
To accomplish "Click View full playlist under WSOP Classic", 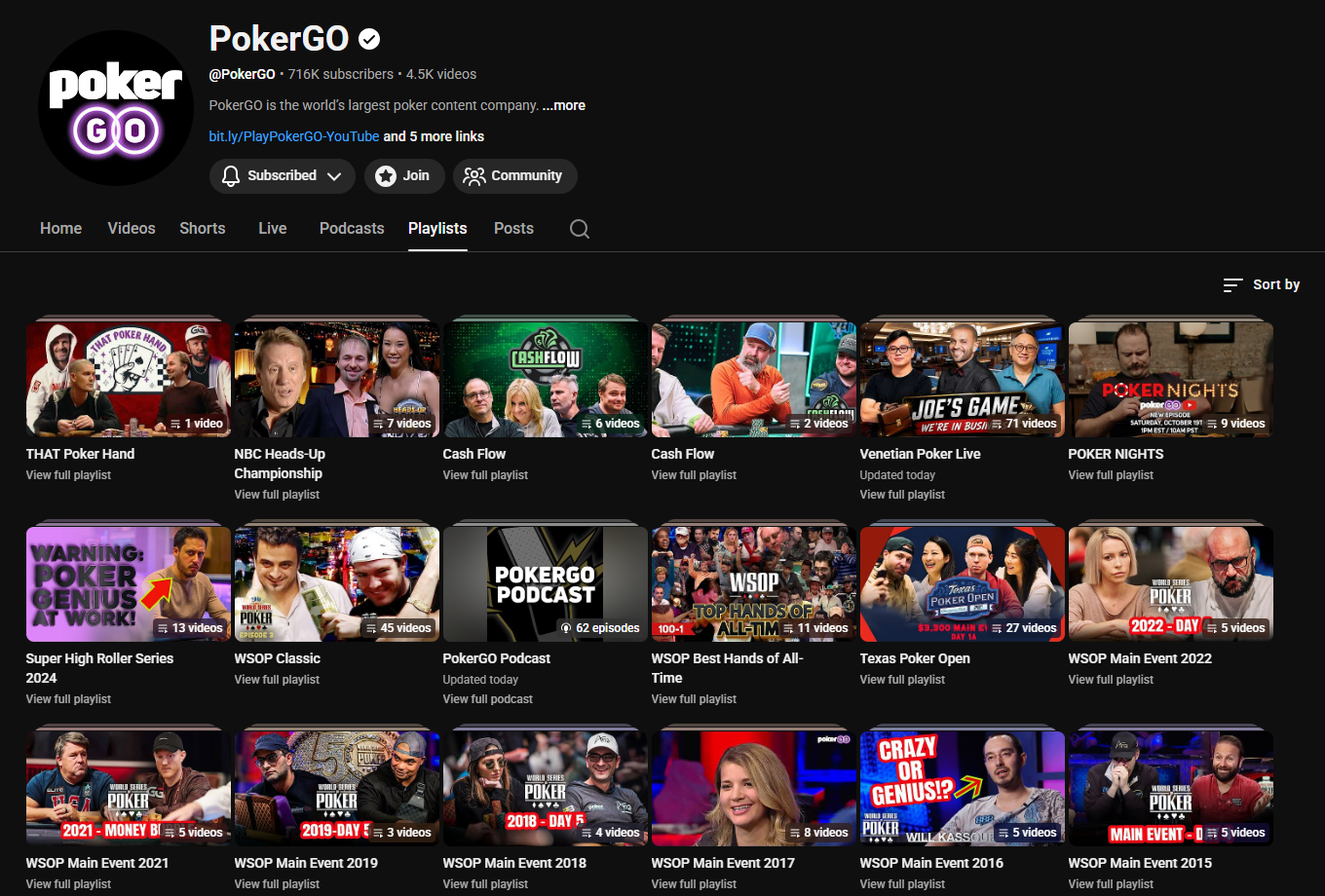I will (277, 680).
